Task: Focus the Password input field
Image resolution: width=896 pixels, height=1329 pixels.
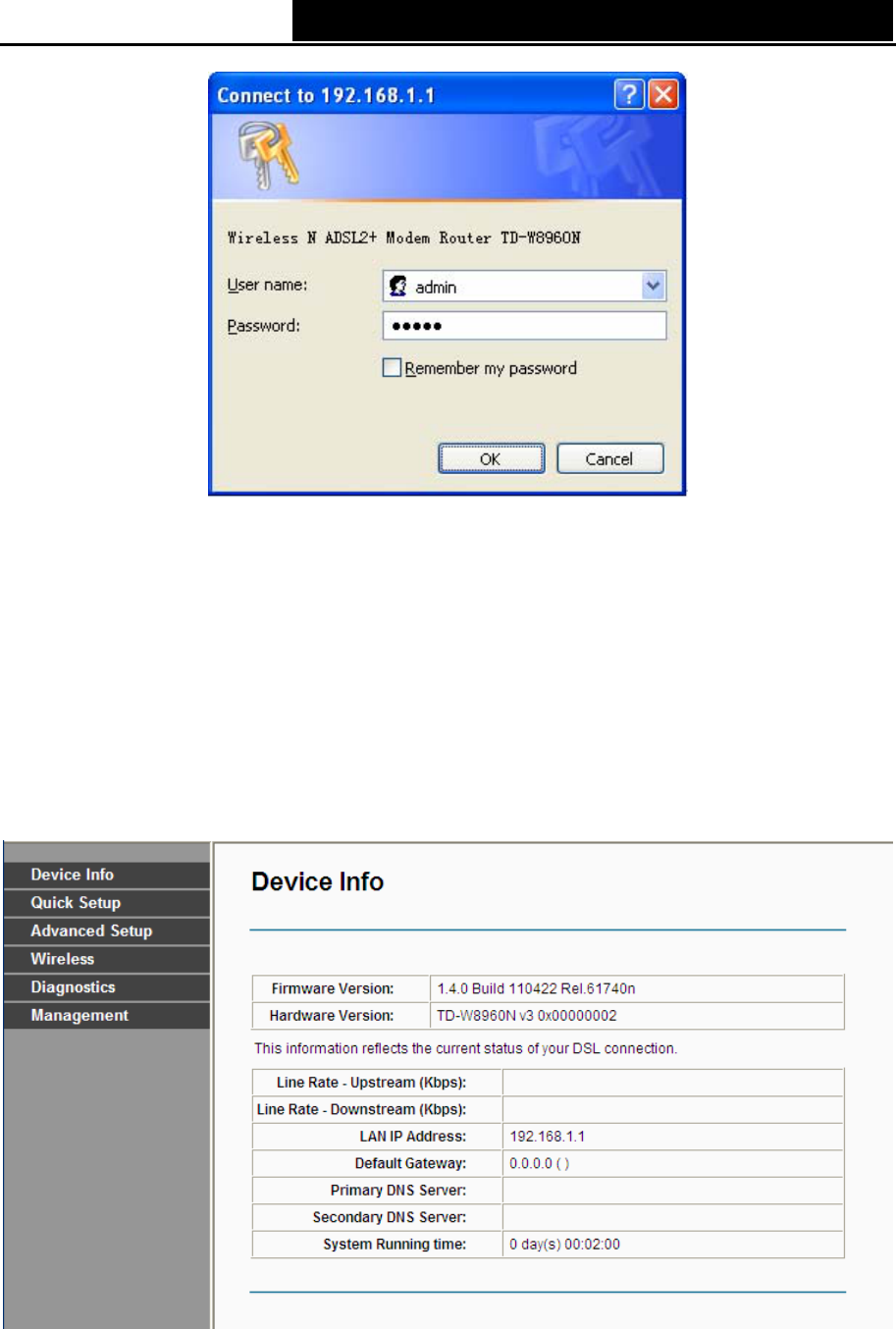Action: click(524, 326)
